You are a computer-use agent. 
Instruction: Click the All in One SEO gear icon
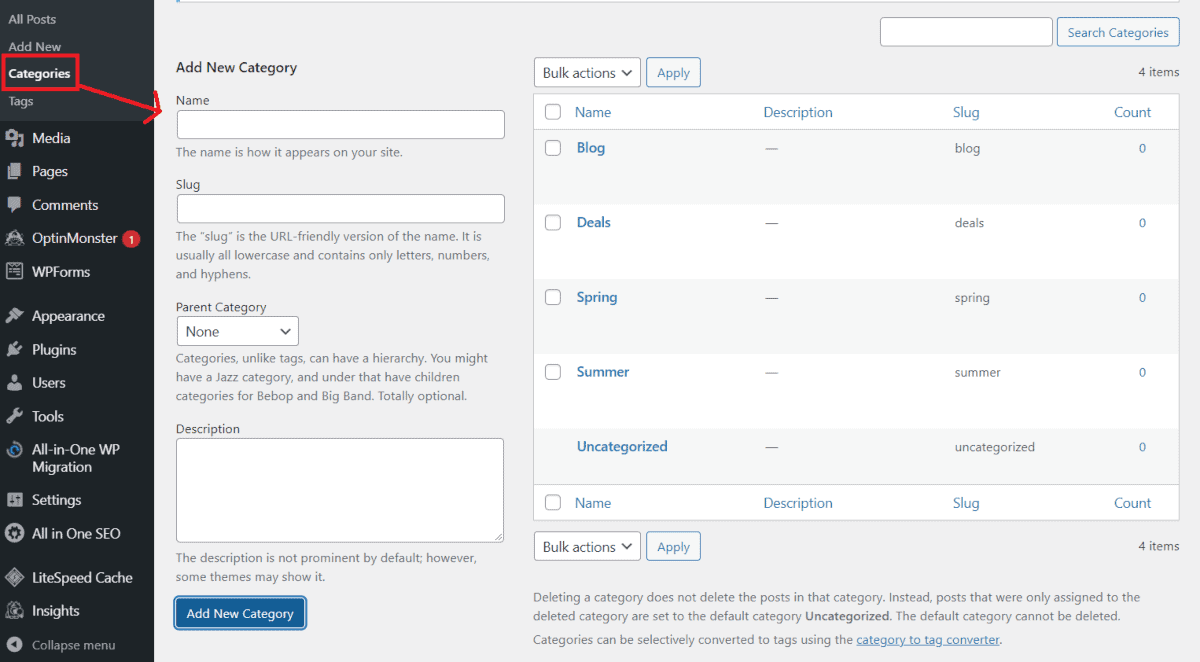(14, 533)
